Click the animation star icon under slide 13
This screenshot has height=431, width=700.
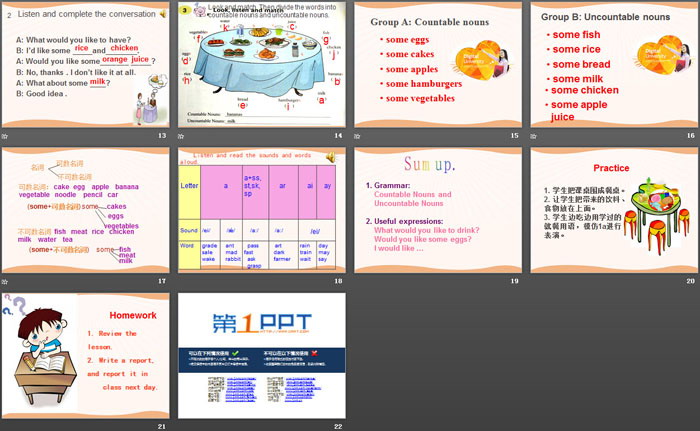5,136
